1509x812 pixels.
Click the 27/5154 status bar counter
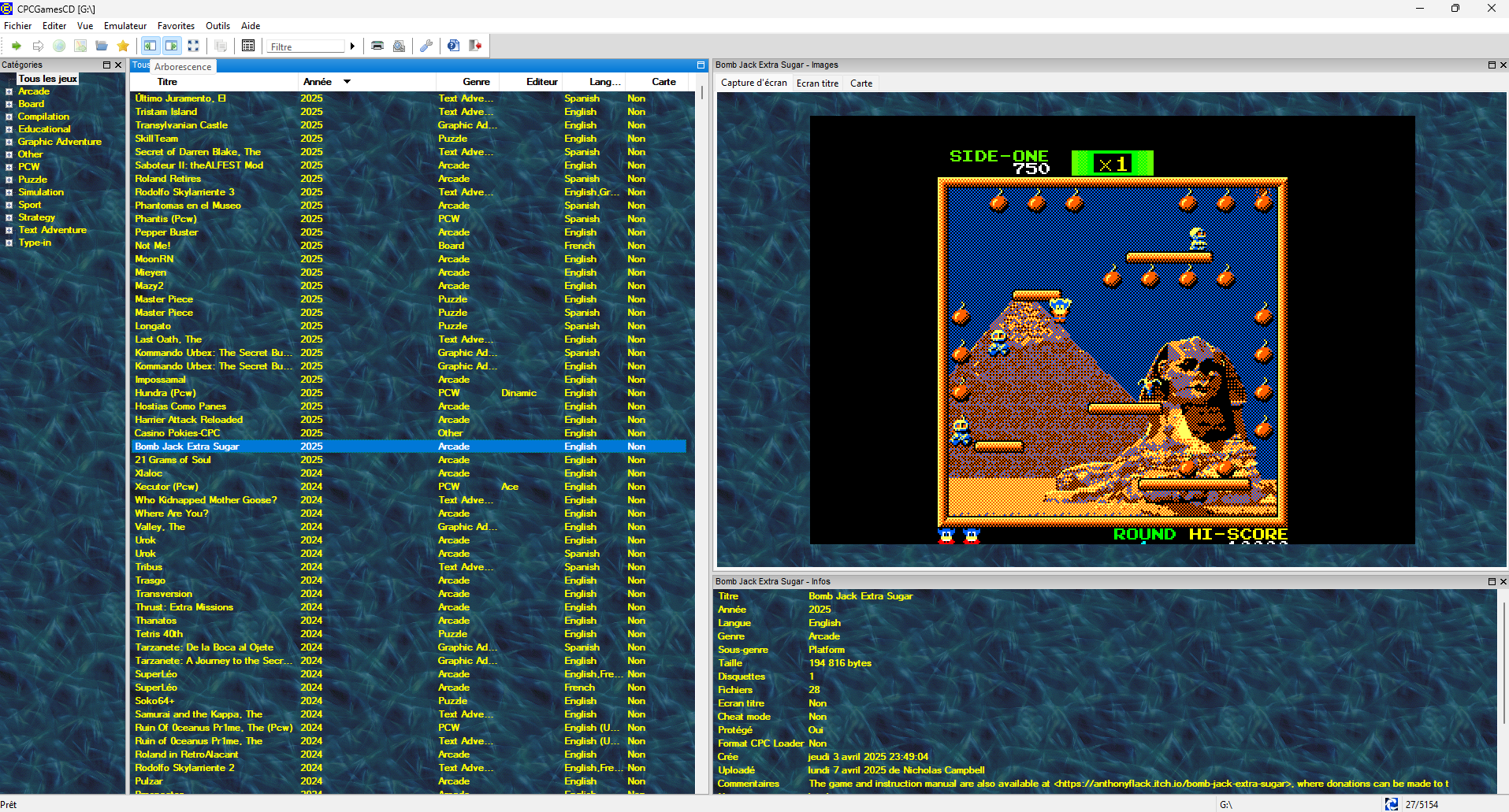click(1422, 805)
